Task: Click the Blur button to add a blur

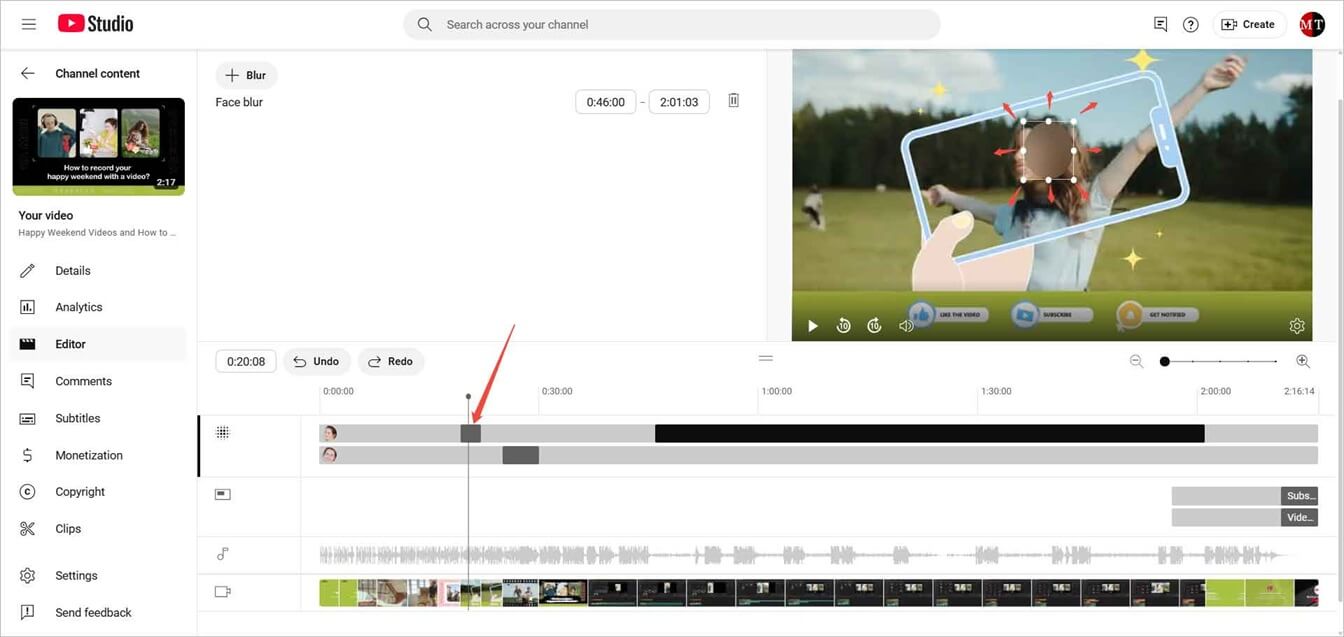Action: click(246, 74)
